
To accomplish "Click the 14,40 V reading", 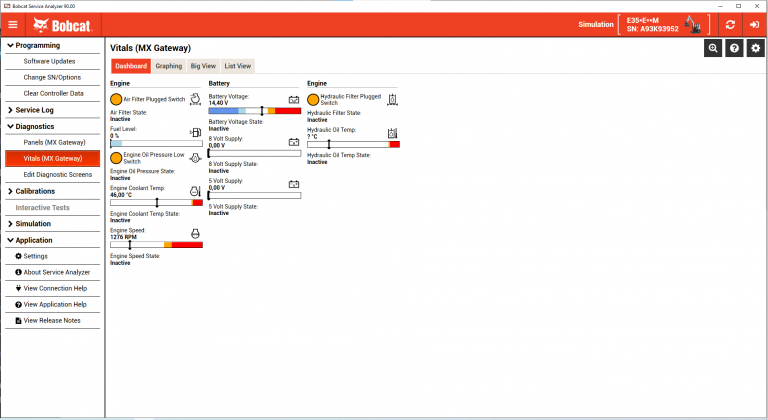I will coord(218,103).
